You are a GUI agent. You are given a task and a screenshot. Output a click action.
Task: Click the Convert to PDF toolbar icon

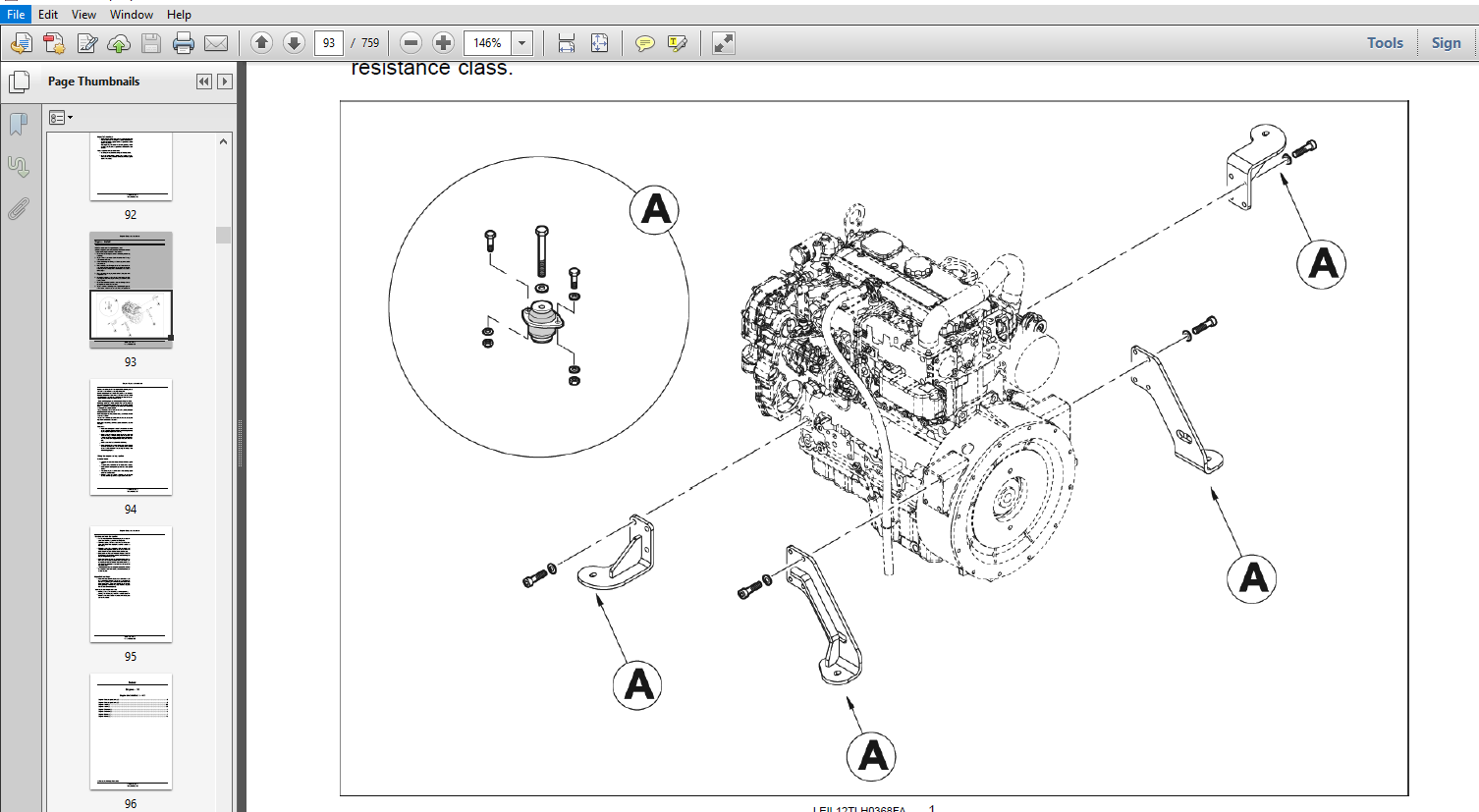click(x=54, y=43)
